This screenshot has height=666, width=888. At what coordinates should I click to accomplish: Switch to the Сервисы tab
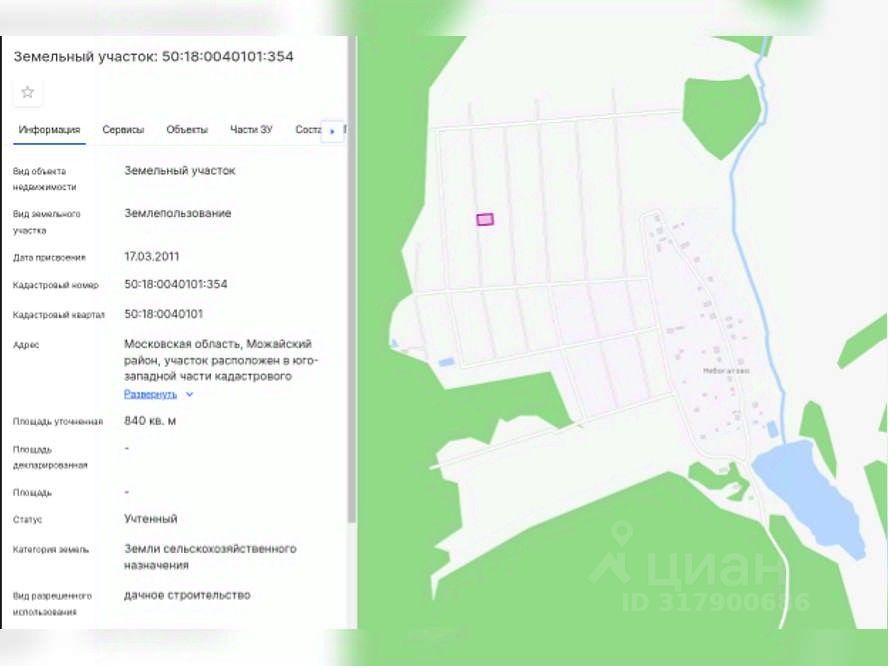click(x=123, y=130)
